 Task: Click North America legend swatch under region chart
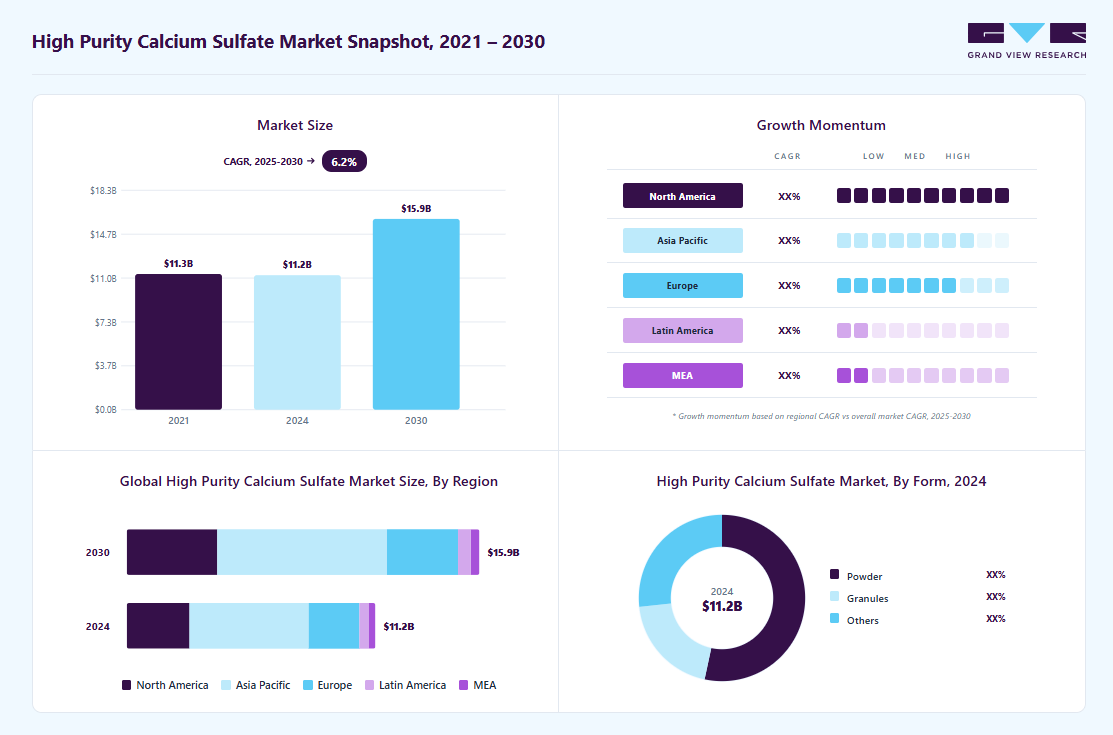pyautogui.click(x=126, y=685)
